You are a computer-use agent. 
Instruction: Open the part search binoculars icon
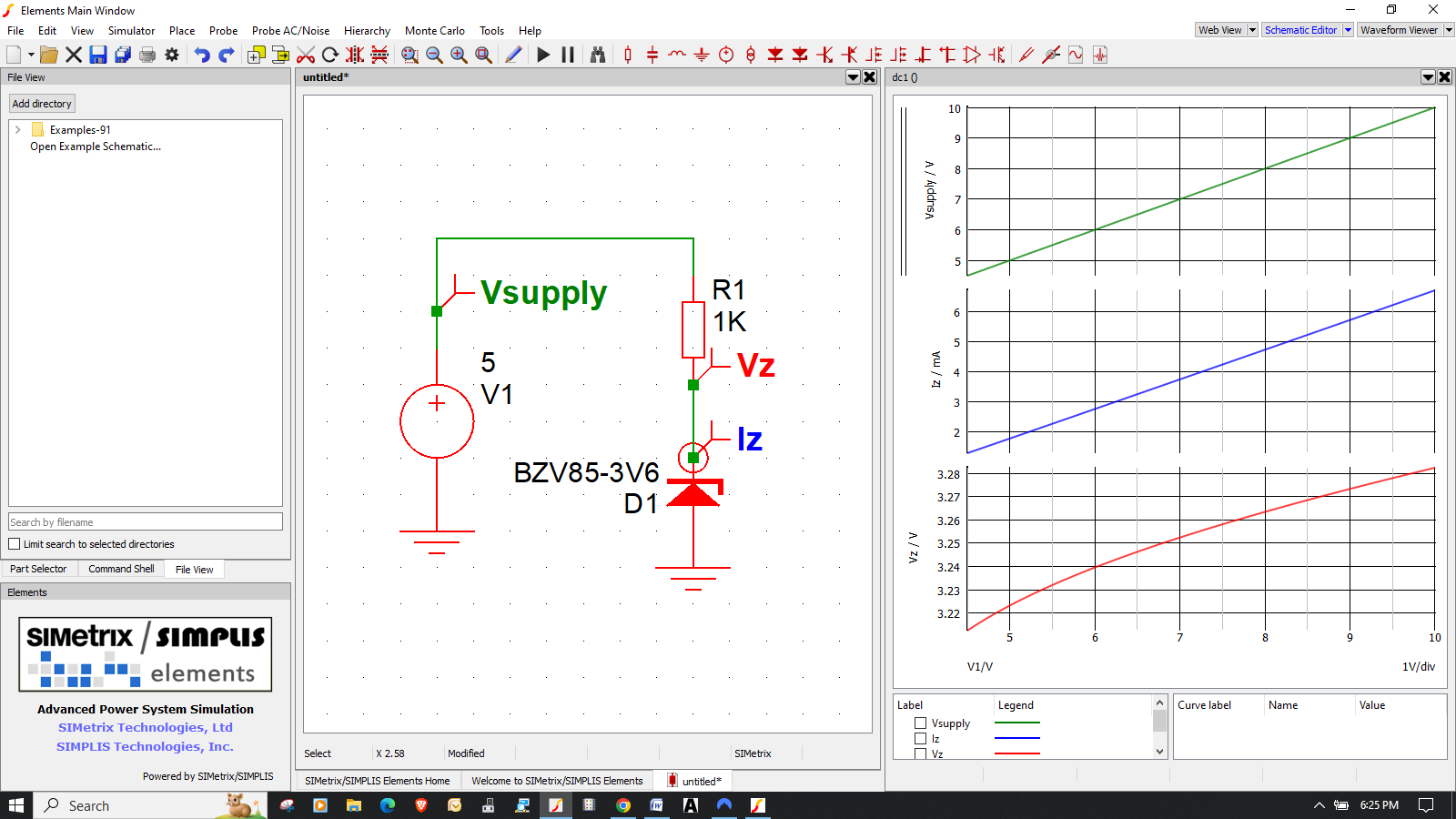(x=598, y=55)
